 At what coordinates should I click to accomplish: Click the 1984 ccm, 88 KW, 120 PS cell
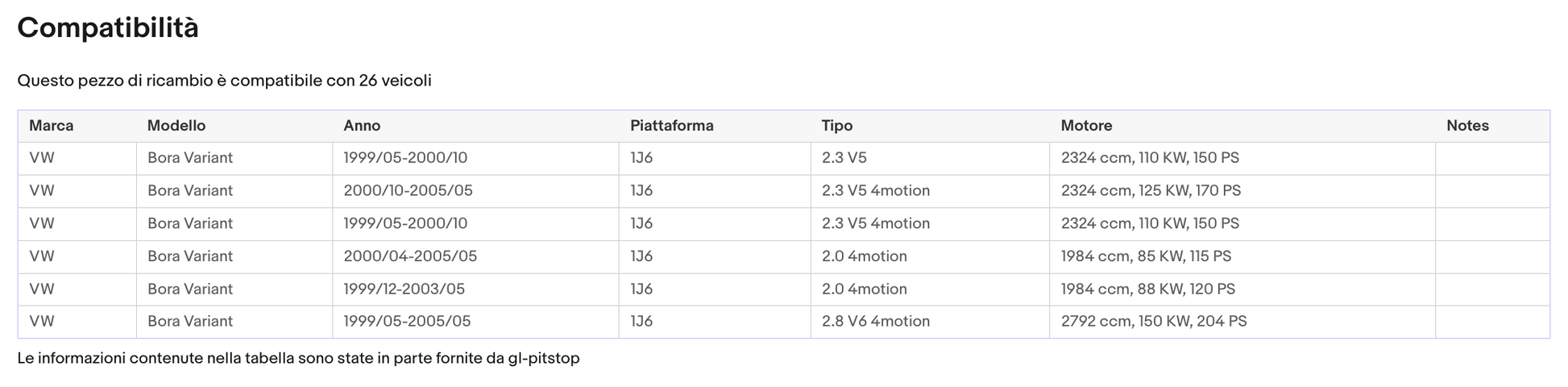coord(1147,289)
